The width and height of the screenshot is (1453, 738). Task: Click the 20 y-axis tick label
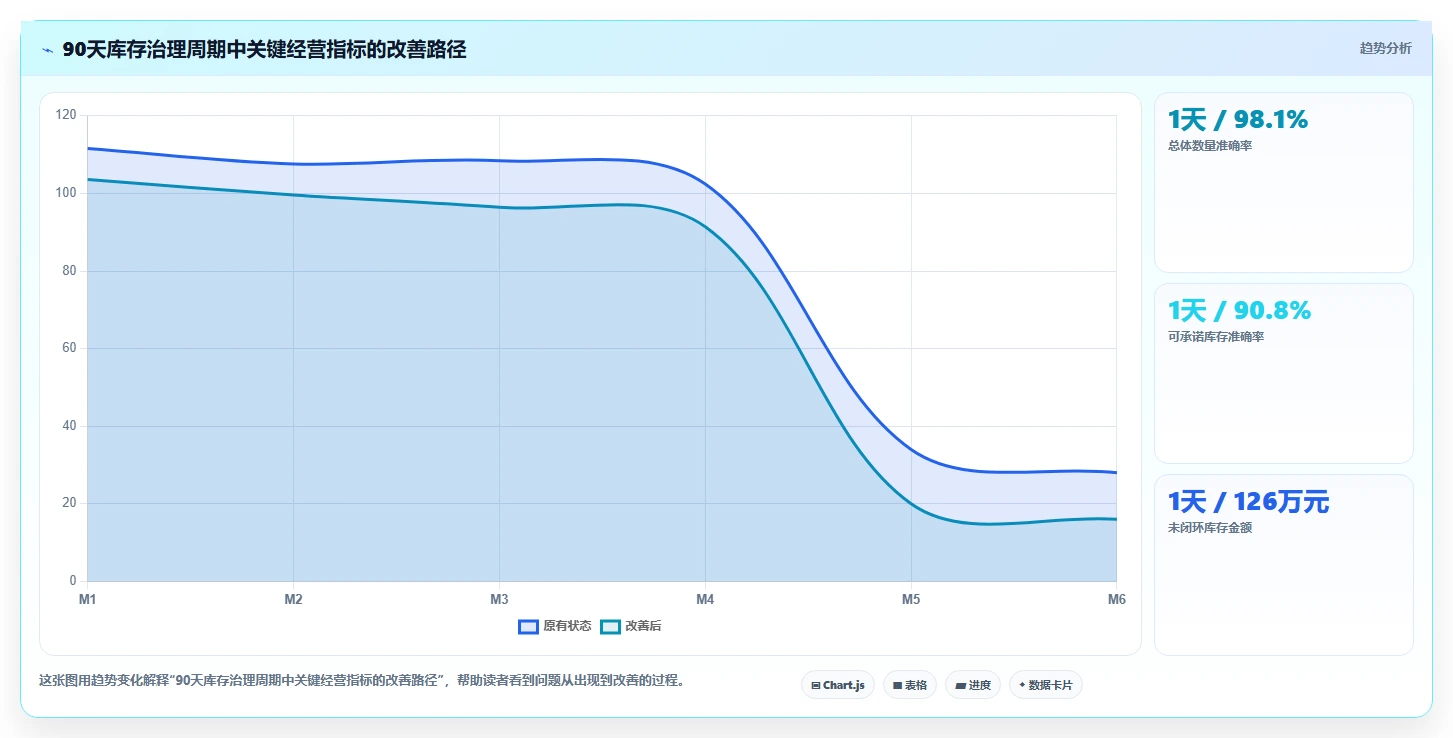[69, 503]
